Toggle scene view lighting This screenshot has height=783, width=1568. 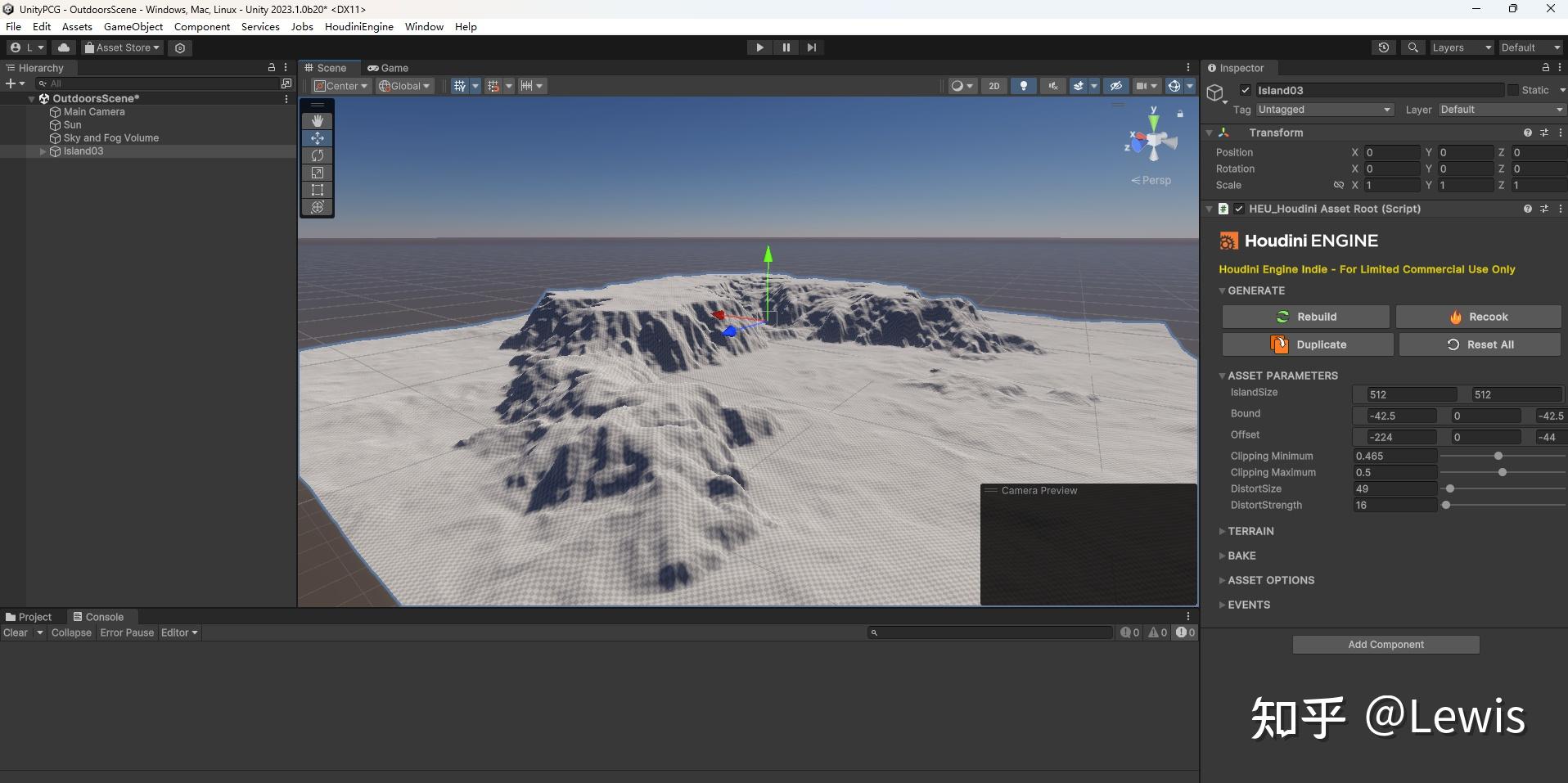click(x=1023, y=85)
